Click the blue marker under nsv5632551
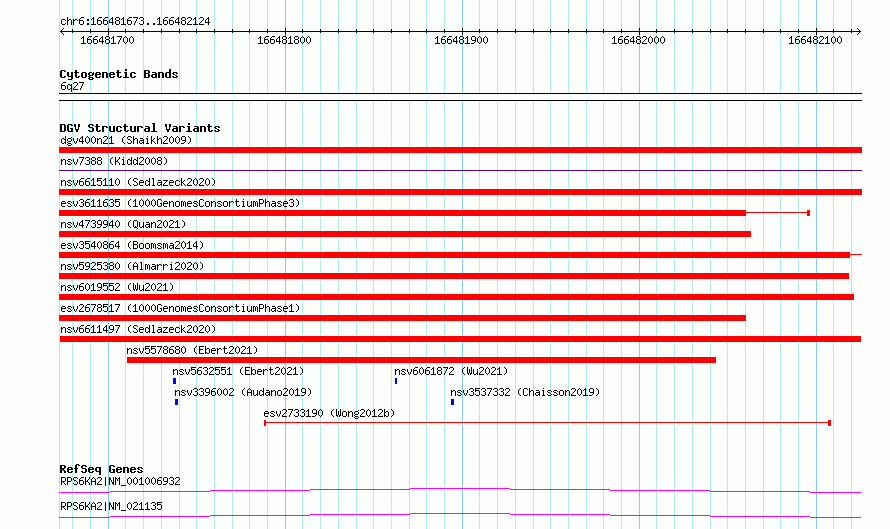This screenshot has height=529, width=890. coord(175,381)
